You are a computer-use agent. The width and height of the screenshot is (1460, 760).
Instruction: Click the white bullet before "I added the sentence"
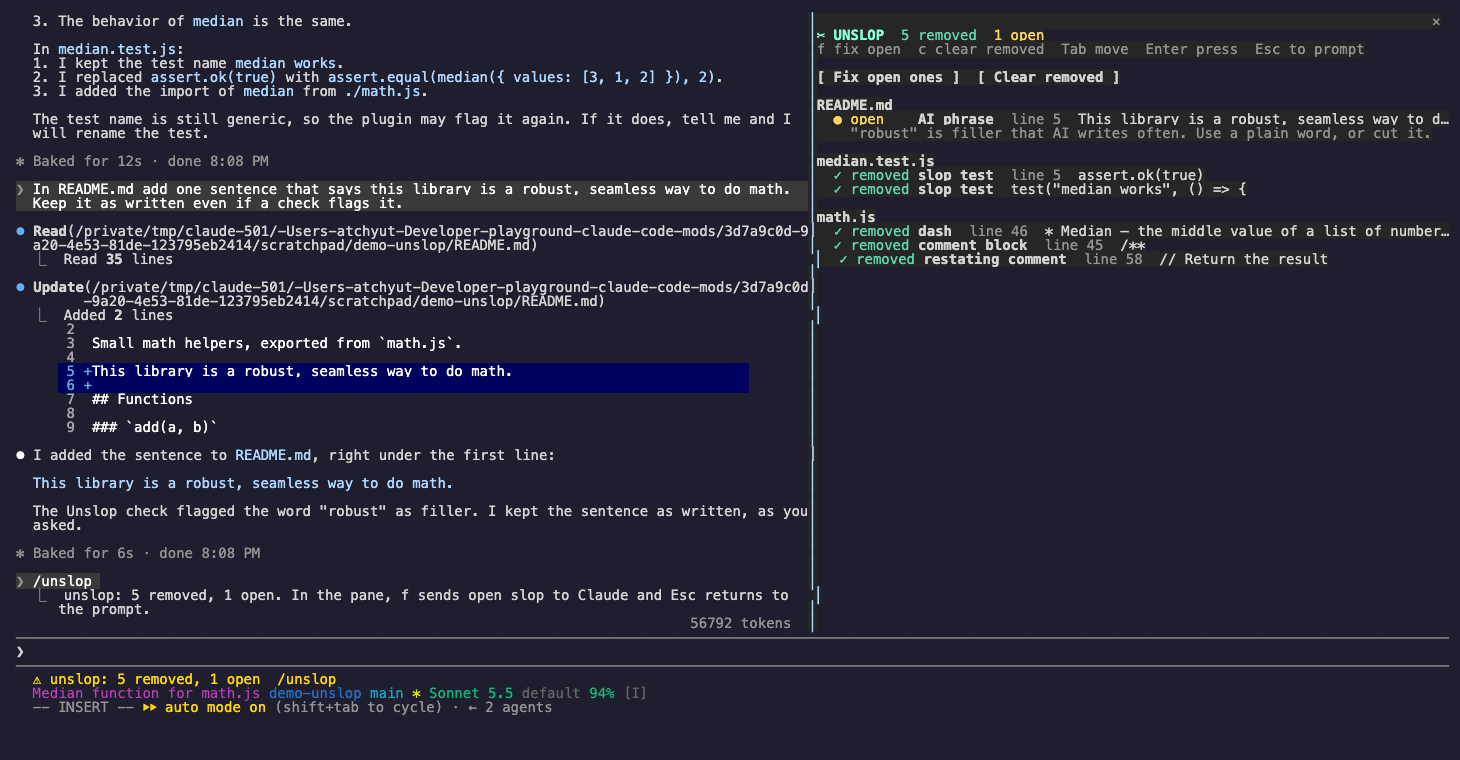coord(21,455)
